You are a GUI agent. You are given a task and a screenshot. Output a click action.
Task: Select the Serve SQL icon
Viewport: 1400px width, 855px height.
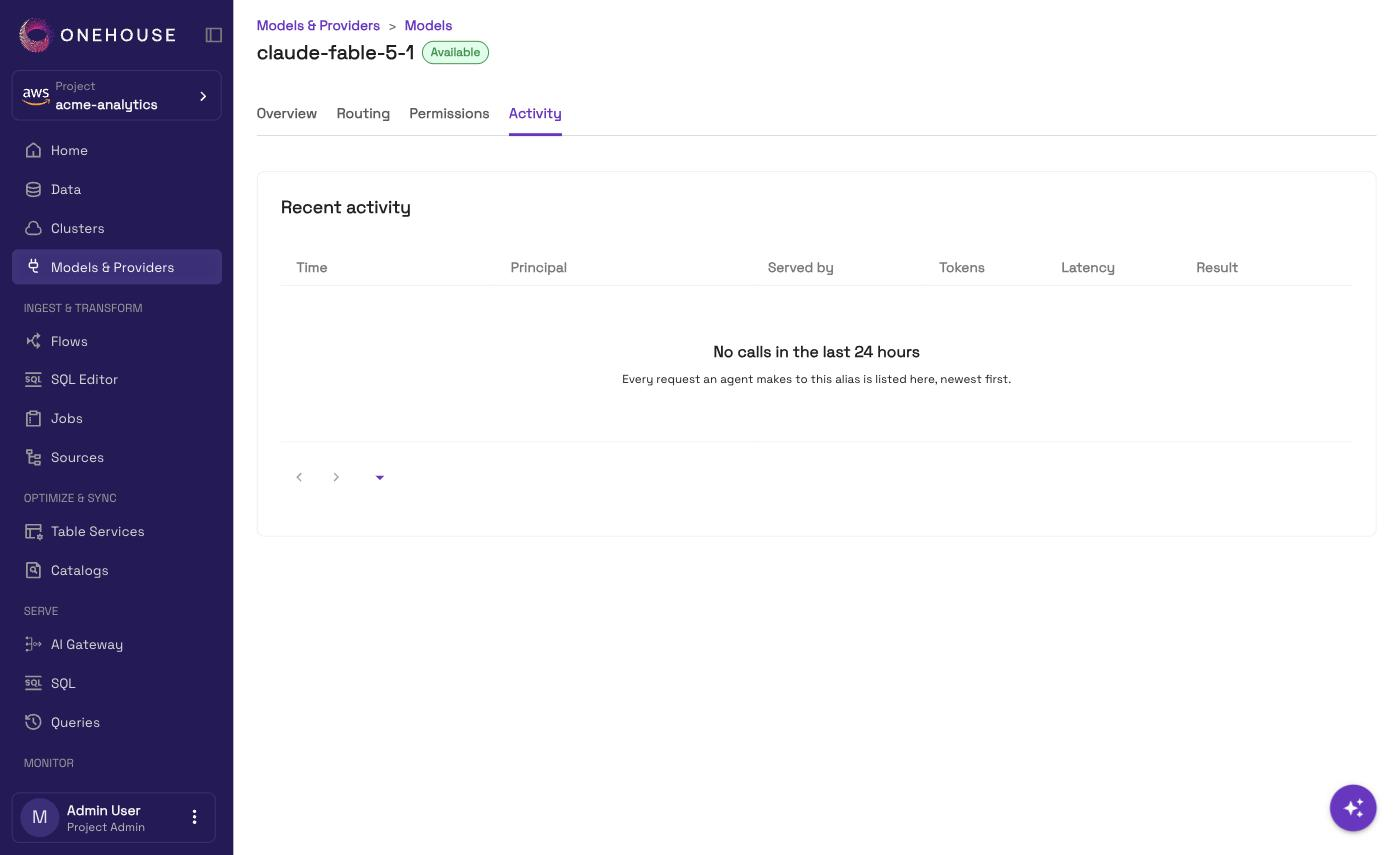(33, 683)
